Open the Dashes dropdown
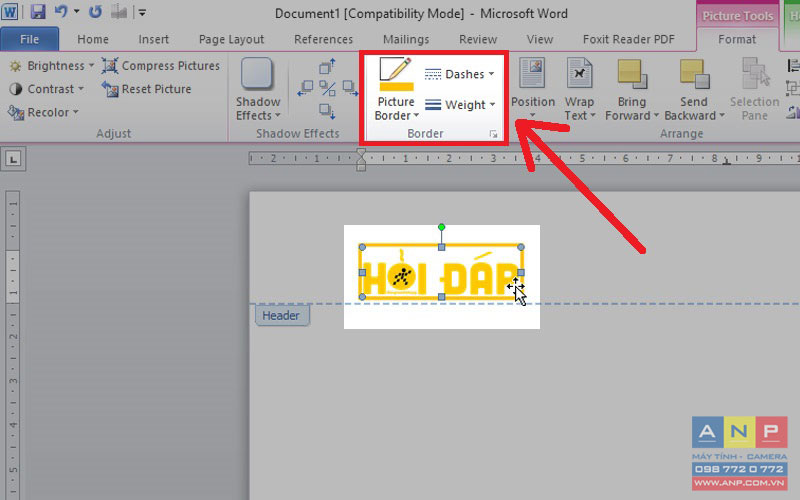Image resolution: width=800 pixels, height=500 pixels. pyautogui.click(x=460, y=74)
